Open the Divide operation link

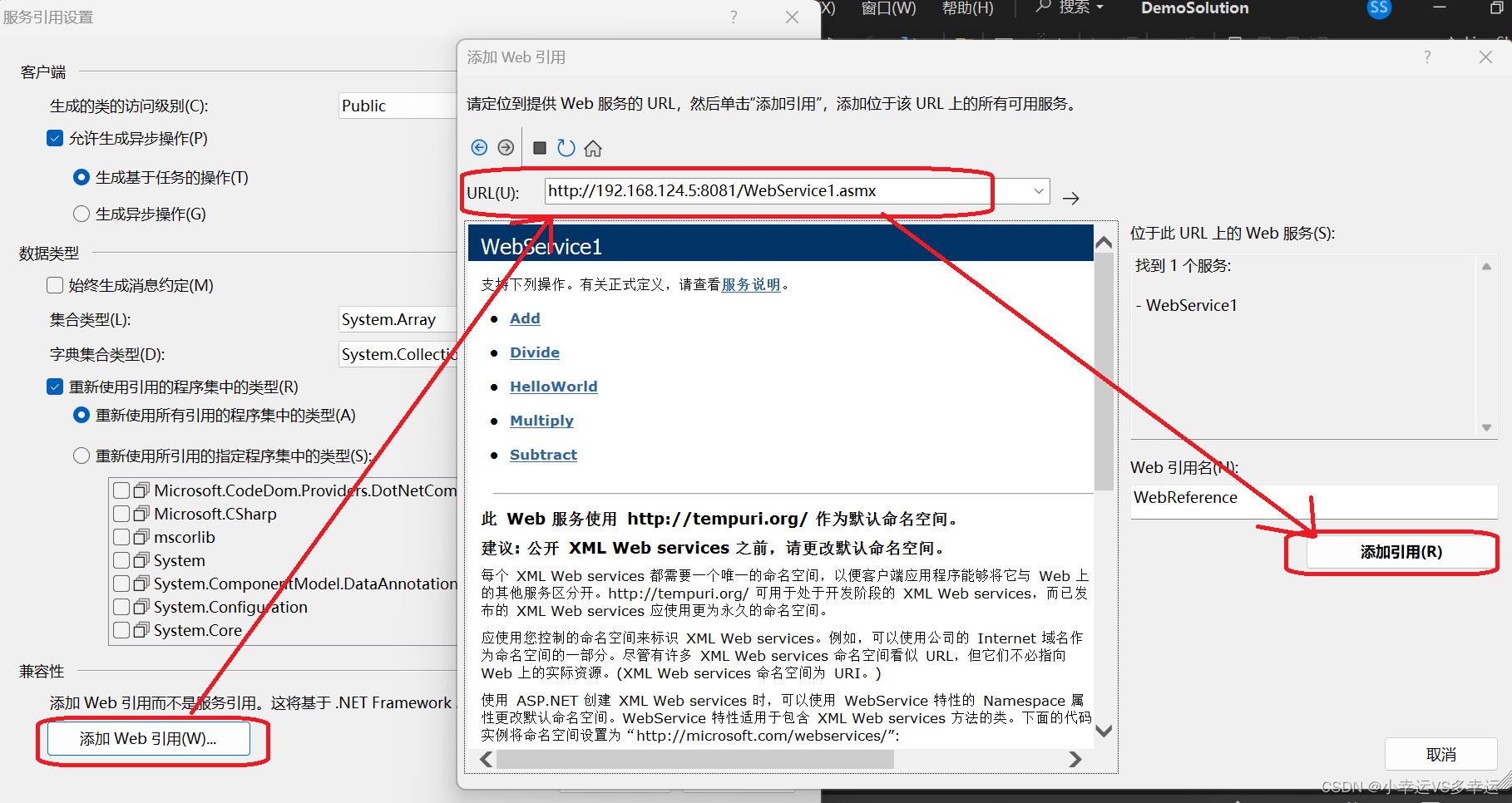pos(535,352)
